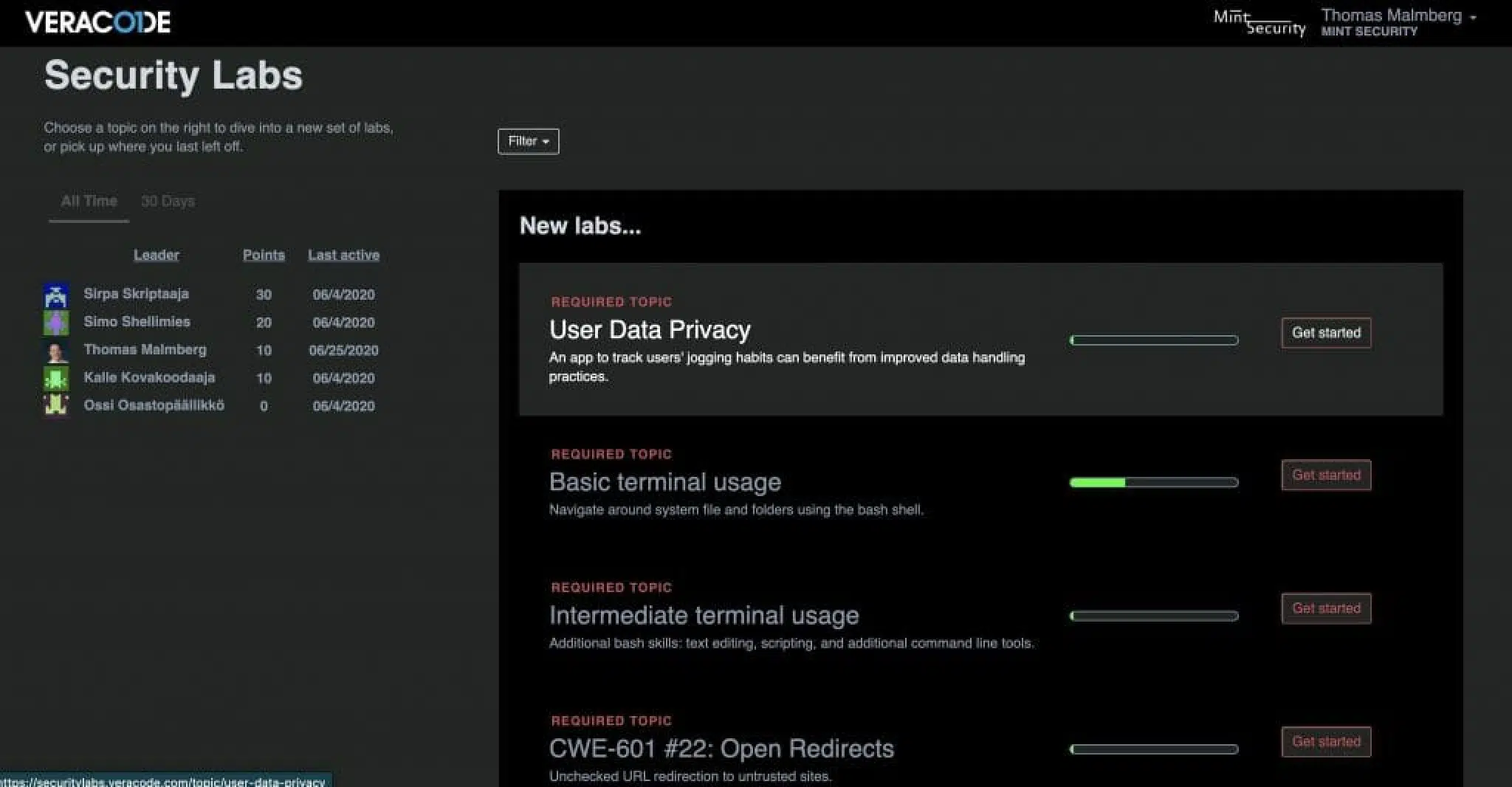This screenshot has height=787, width=1512.
Task: Open the User Data Privacy topic title
Action: coord(650,330)
